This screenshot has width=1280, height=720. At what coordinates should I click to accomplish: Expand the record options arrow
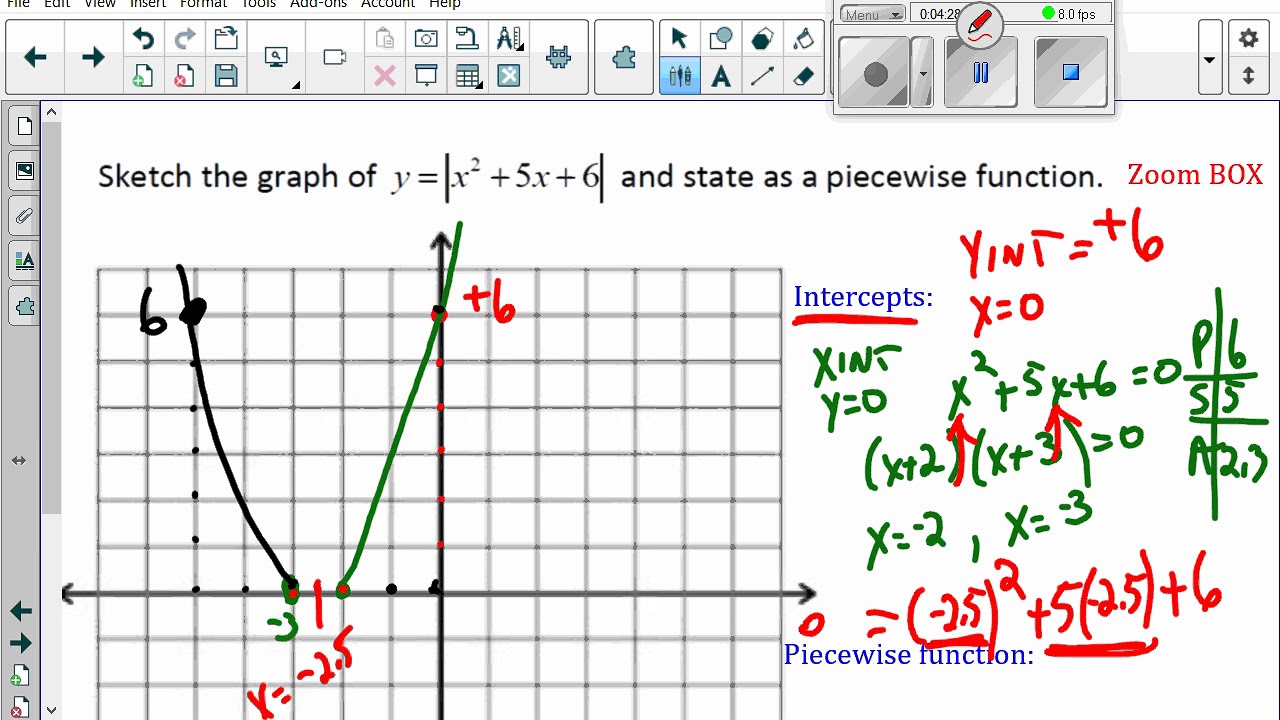(x=922, y=72)
